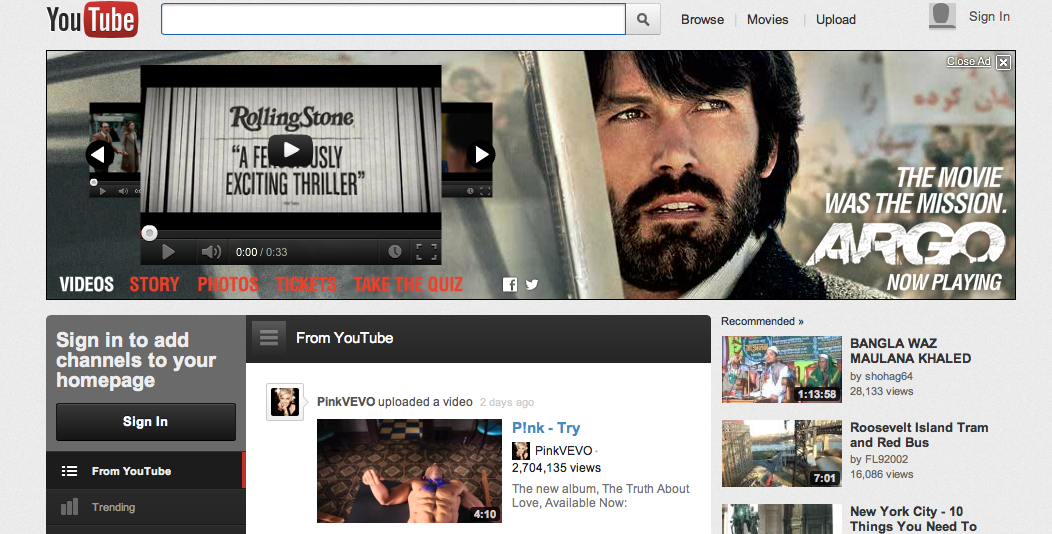
Task: Go to the YouTube logo homepage
Action: (x=91, y=19)
